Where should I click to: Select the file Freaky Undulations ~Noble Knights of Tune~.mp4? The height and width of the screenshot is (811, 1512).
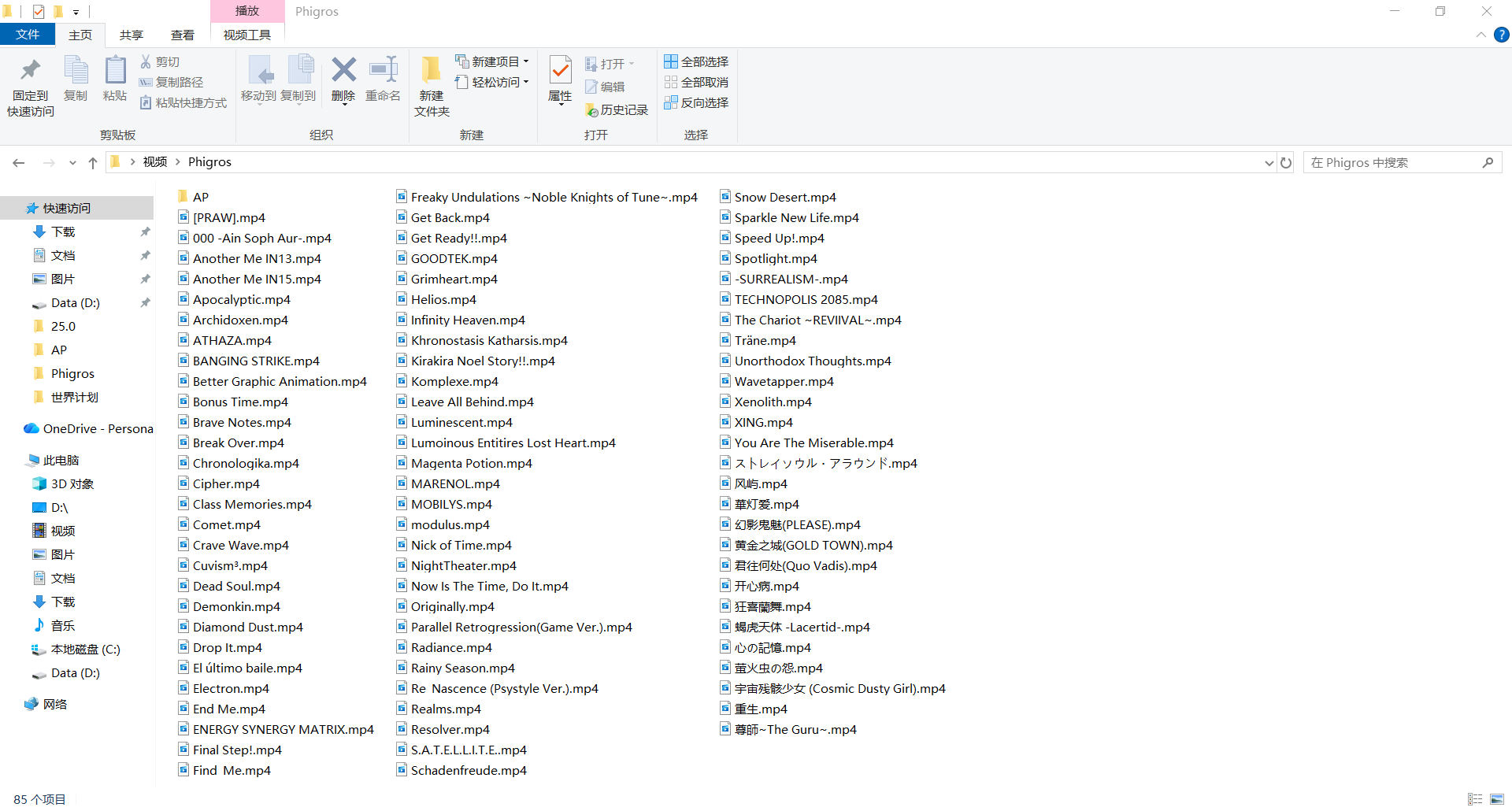547,197
